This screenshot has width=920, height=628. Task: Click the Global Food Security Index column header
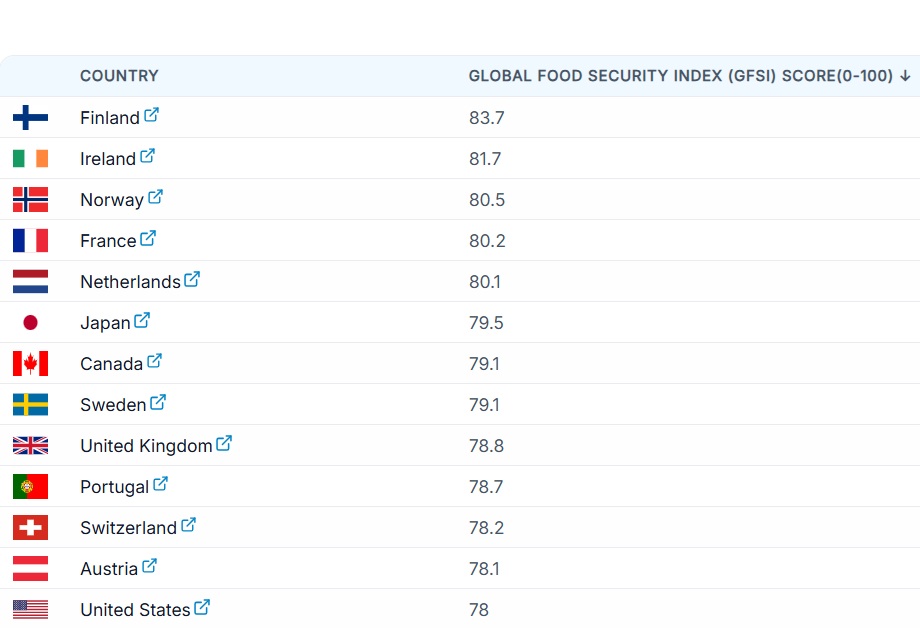(x=680, y=76)
